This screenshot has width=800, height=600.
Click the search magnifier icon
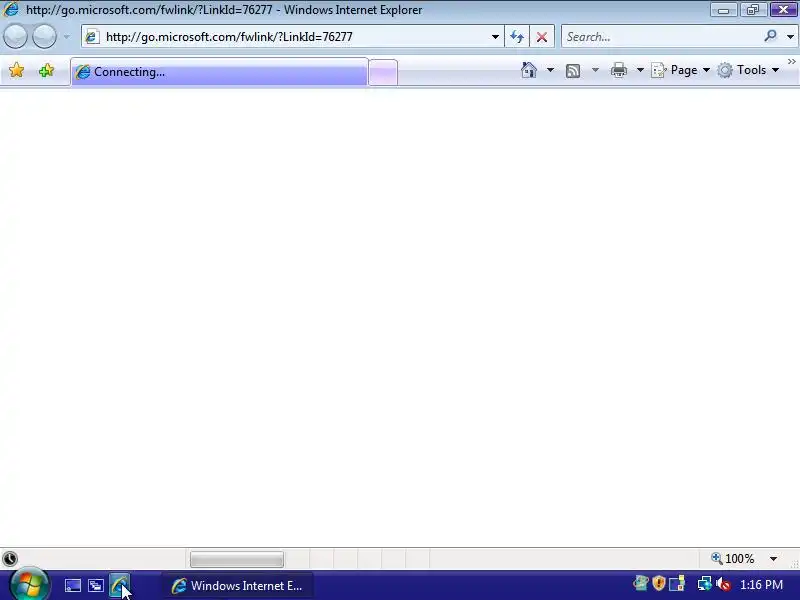[x=770, y=36]
